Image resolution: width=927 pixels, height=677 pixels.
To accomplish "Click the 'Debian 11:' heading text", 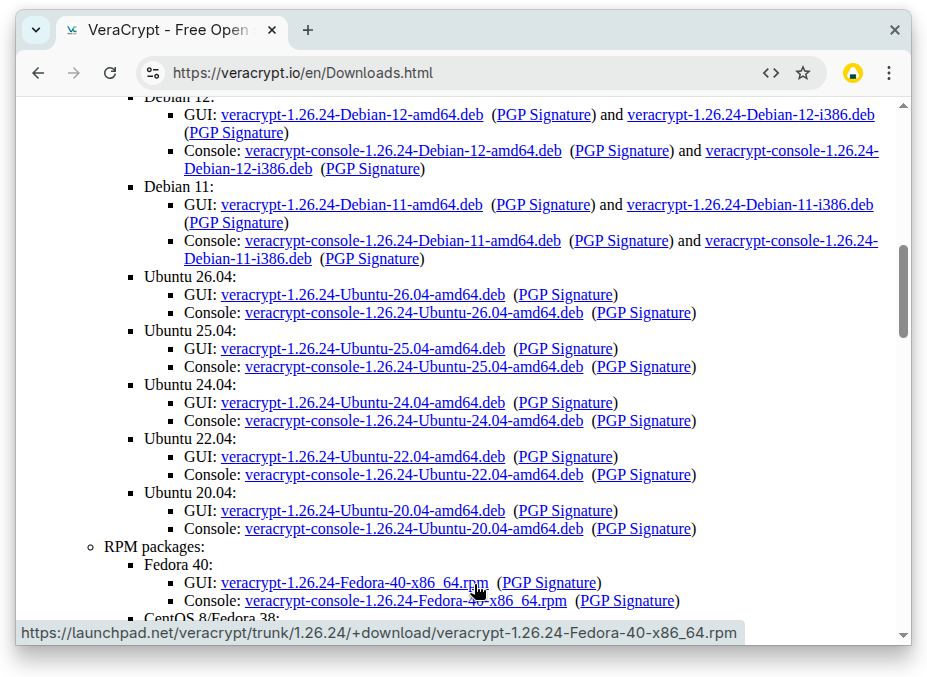I will pyautogui.click(x=179, y=187).
